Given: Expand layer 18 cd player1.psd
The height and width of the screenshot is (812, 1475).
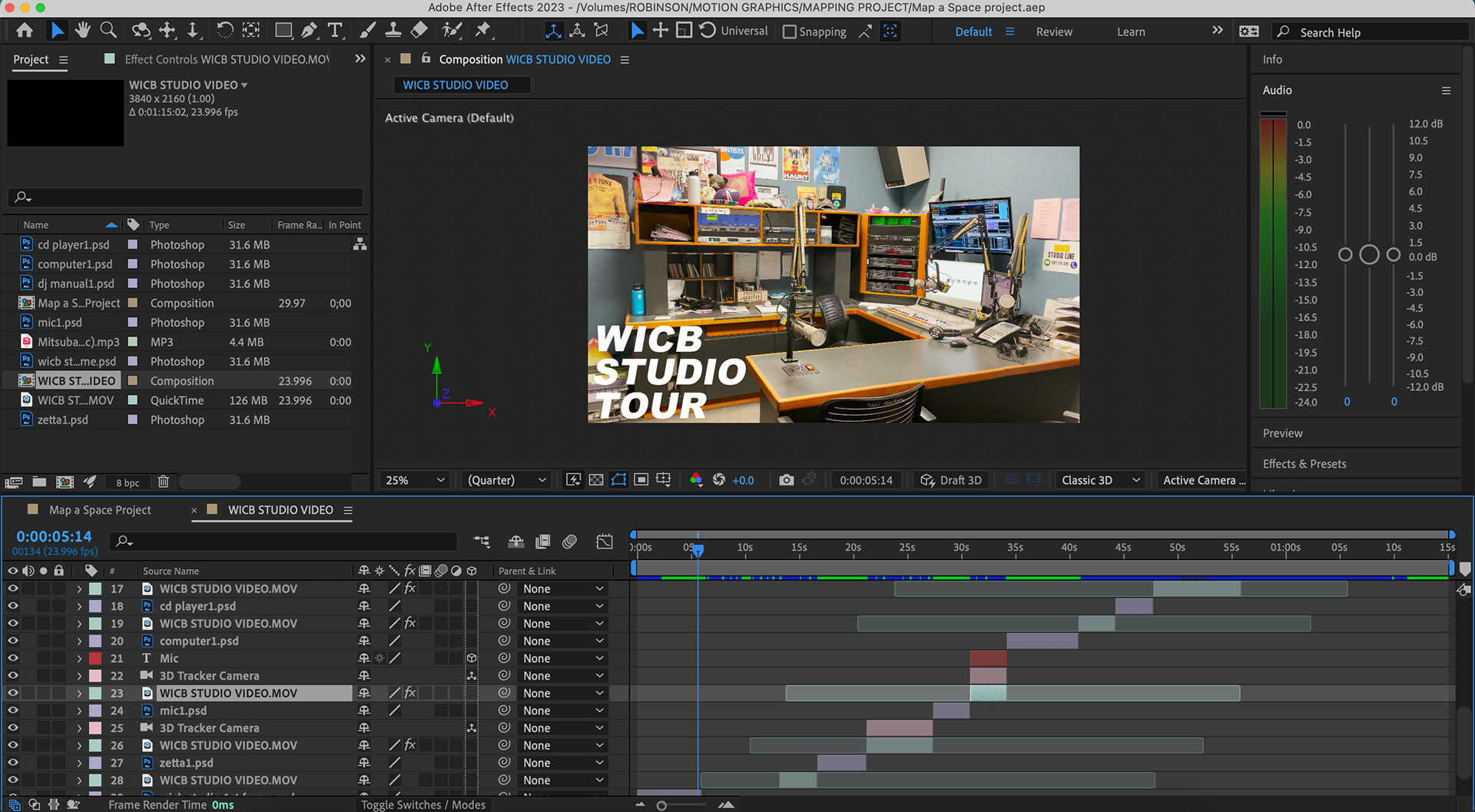Looking at the screenshot, I should 79,606.
